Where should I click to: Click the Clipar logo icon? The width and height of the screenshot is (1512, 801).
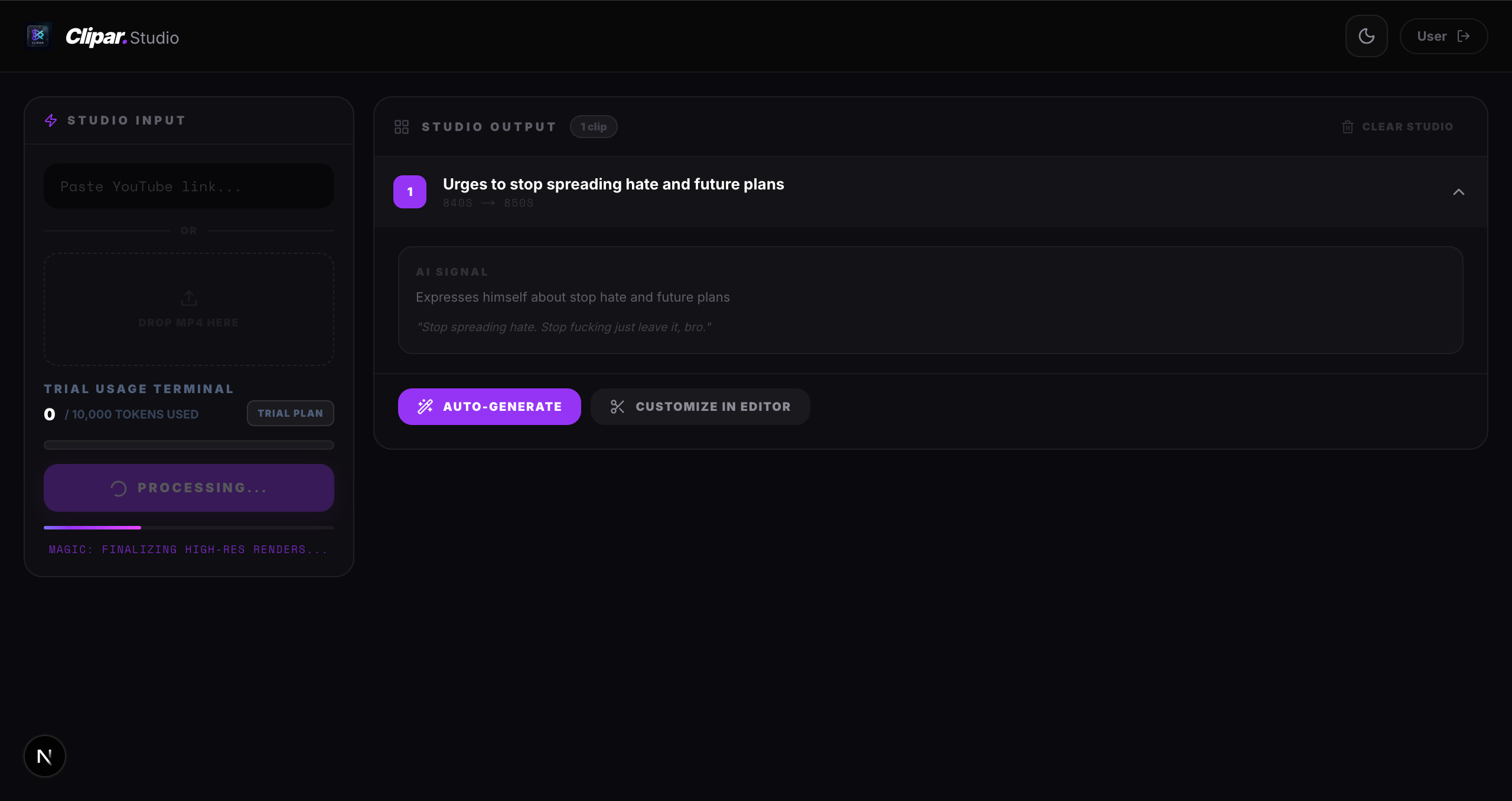tap(38, 36)
